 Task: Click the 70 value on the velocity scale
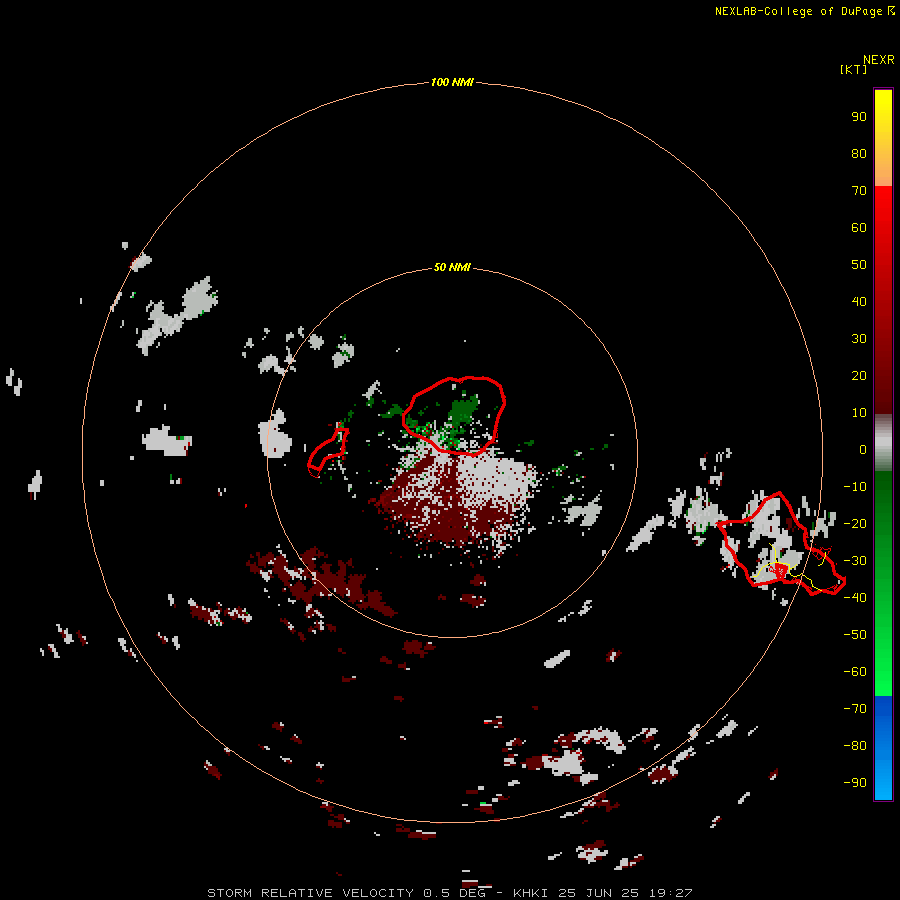tap(859, 191)
